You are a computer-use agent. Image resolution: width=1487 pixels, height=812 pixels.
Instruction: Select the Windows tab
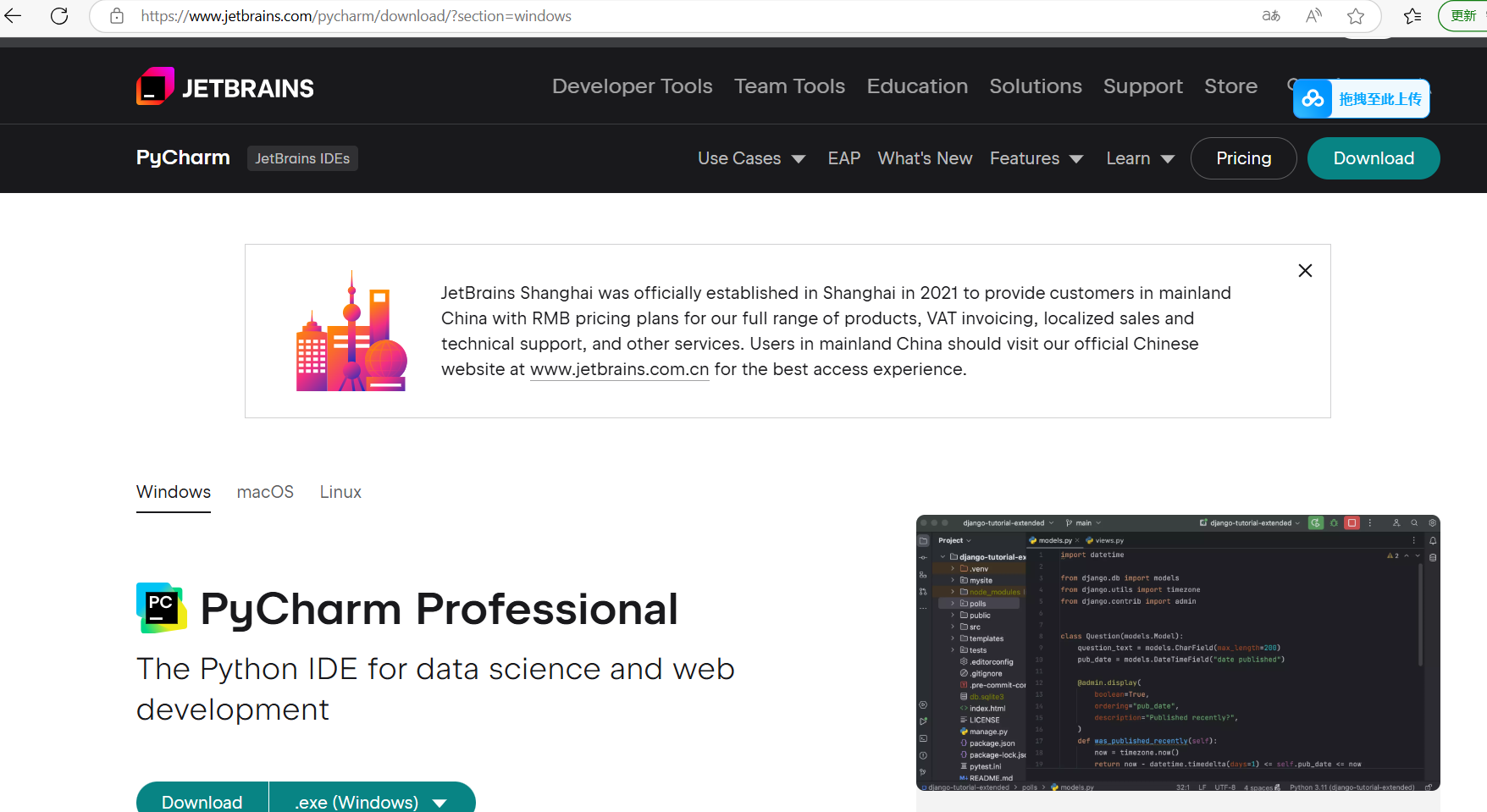(174, 492)
